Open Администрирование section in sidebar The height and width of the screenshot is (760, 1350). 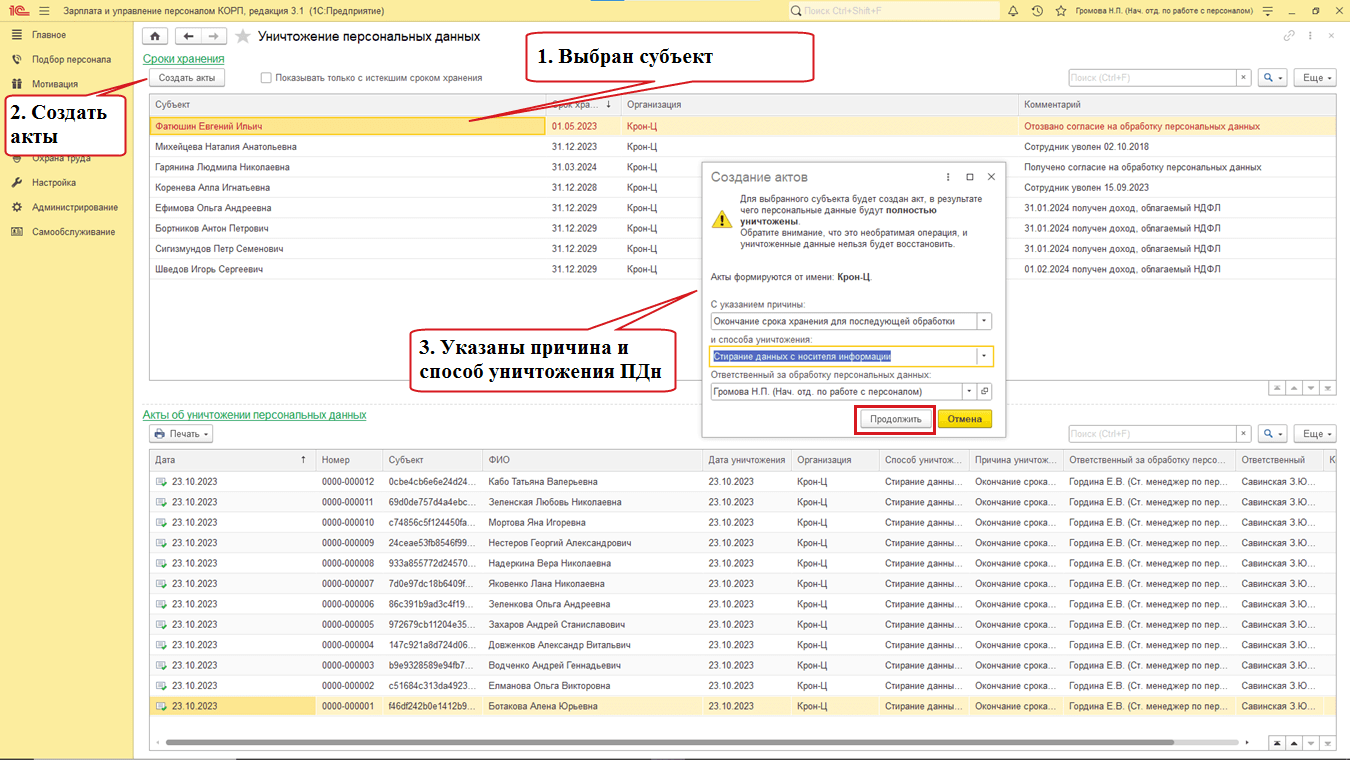click(x=75, y=207)
